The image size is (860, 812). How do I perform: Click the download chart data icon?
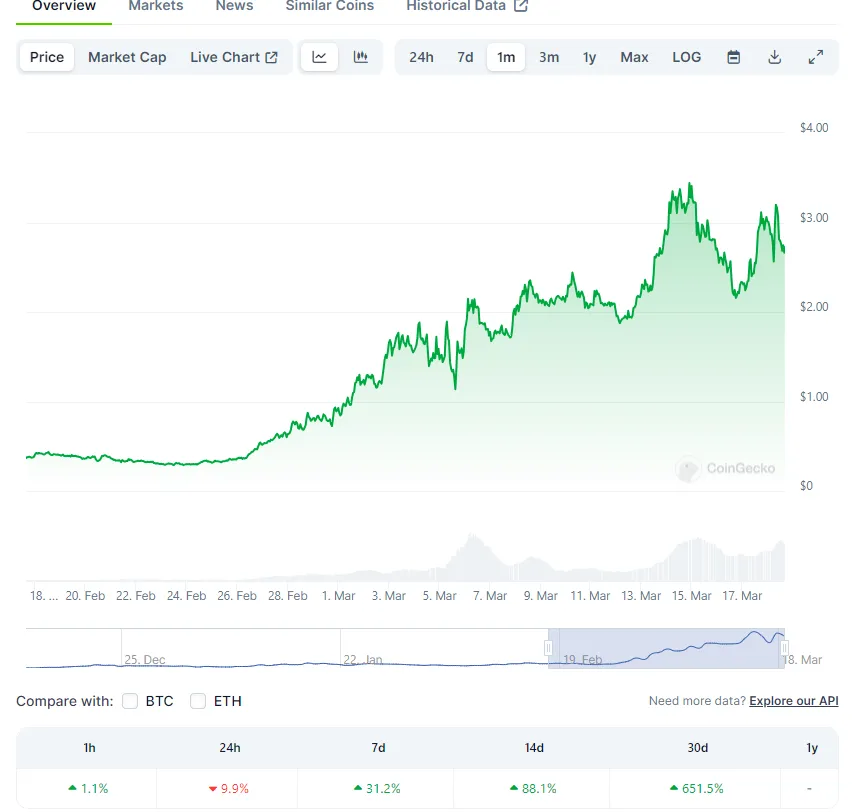pyautogui.click(x=774, y=57)
